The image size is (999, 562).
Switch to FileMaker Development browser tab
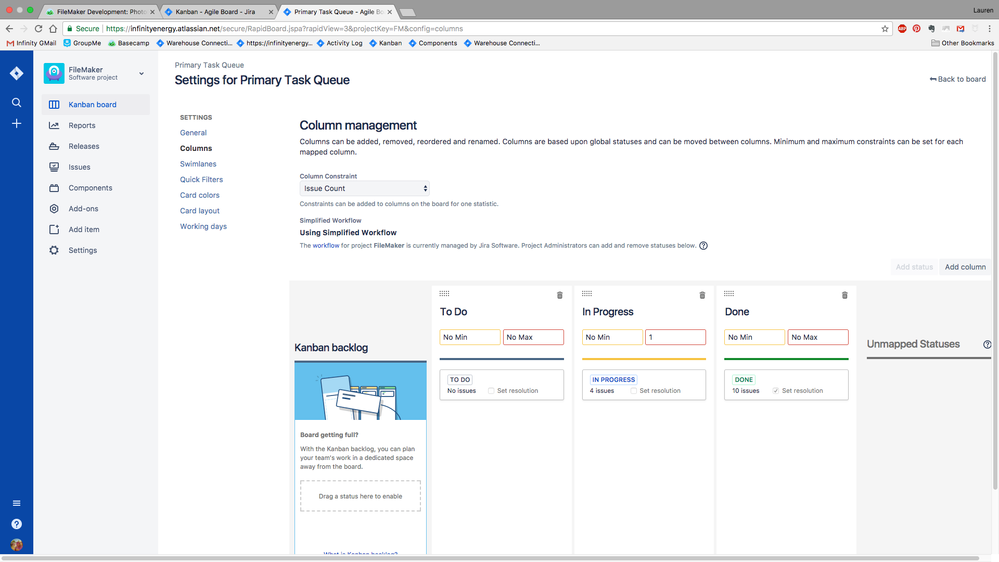coord(101,11)
